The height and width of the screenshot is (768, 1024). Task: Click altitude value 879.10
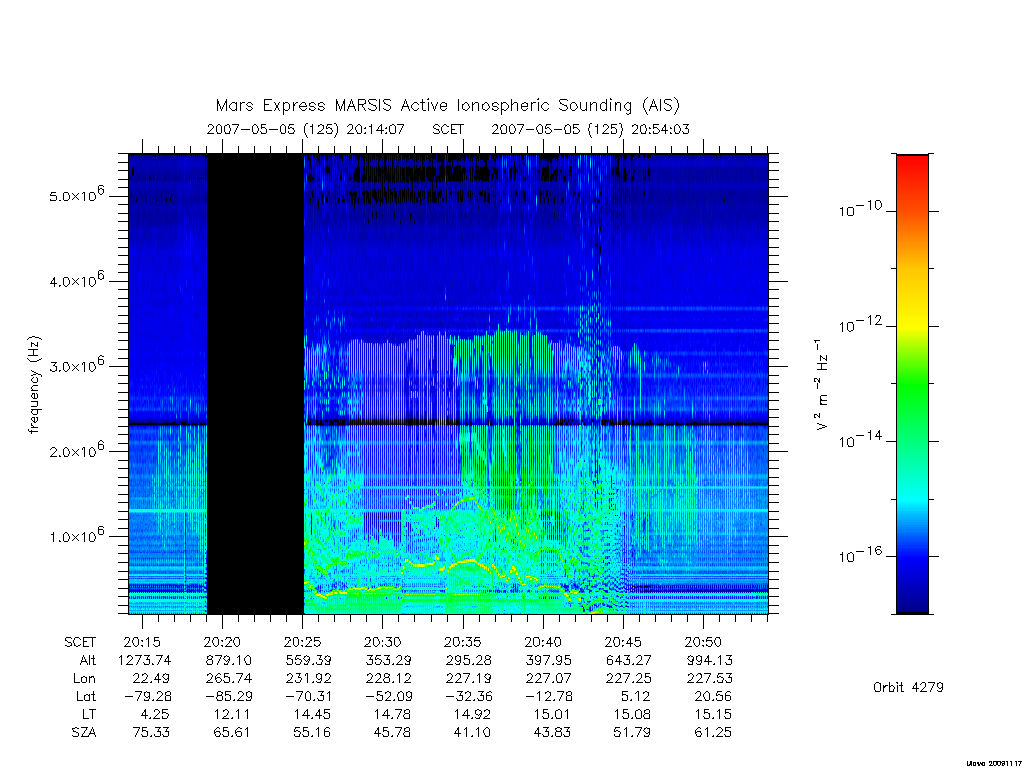click(x=228, y=660)
